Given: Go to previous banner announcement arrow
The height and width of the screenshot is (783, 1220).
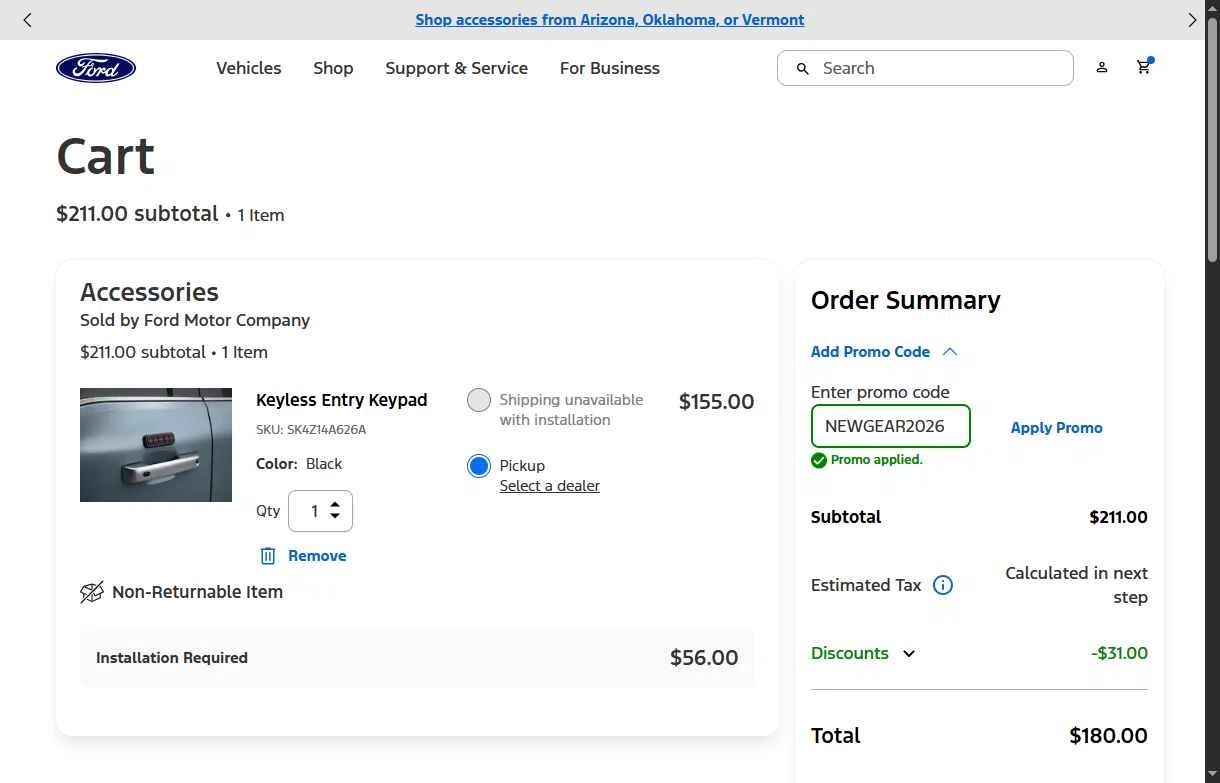Looking at the screenshot, I should point(27,20).
